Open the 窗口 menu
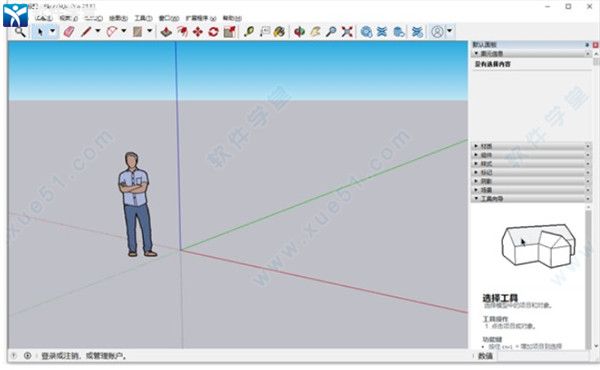This screenshot has width=600, height=370. [x=169, y=18]
